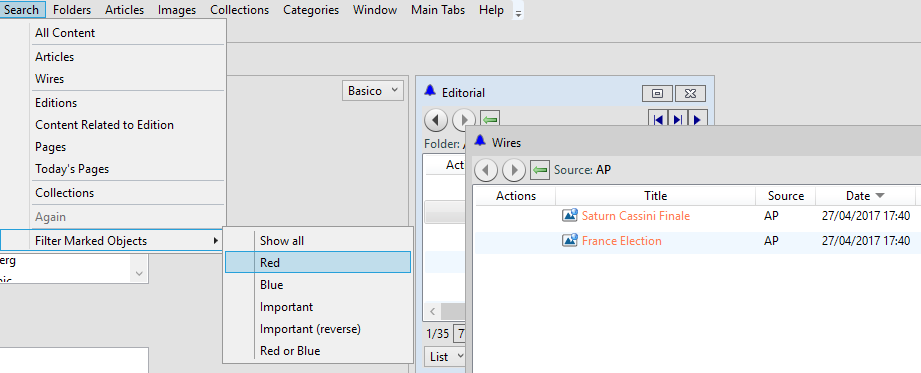921x373 pixels.
Task: Sort Wires by Date column
Action: pyautogui.click(x=865, y=196)
